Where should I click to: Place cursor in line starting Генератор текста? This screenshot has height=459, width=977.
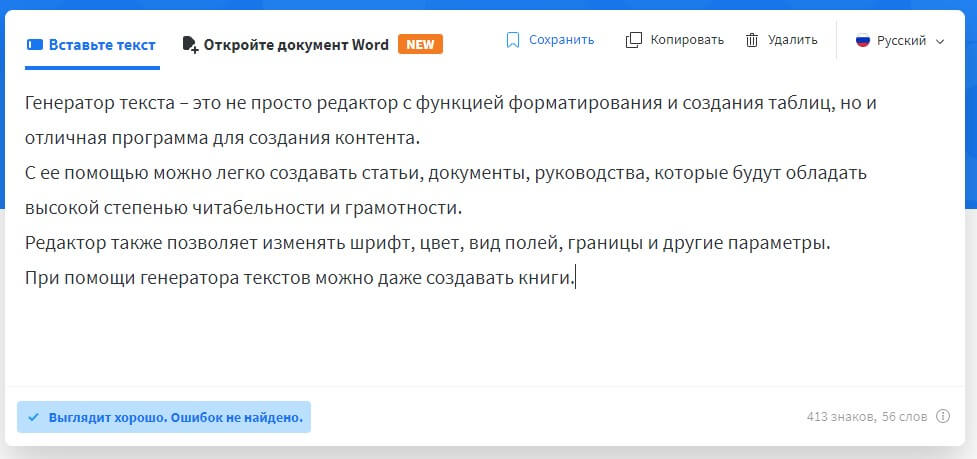pos(450,103)
